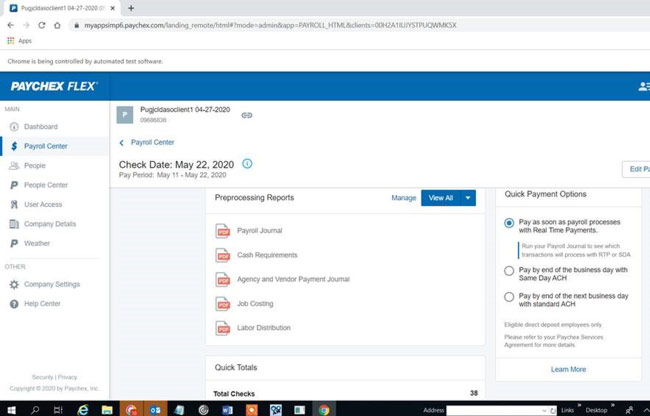Go to Dashboard in the sidebar
The image size is (650, 416).
(x=41, y=127)
